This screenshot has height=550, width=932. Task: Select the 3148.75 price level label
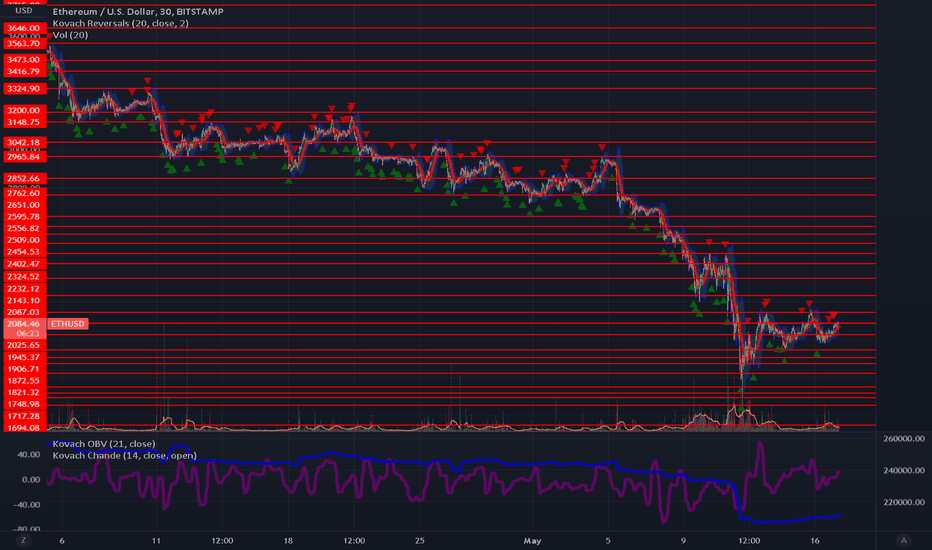(x=24, y=122)
